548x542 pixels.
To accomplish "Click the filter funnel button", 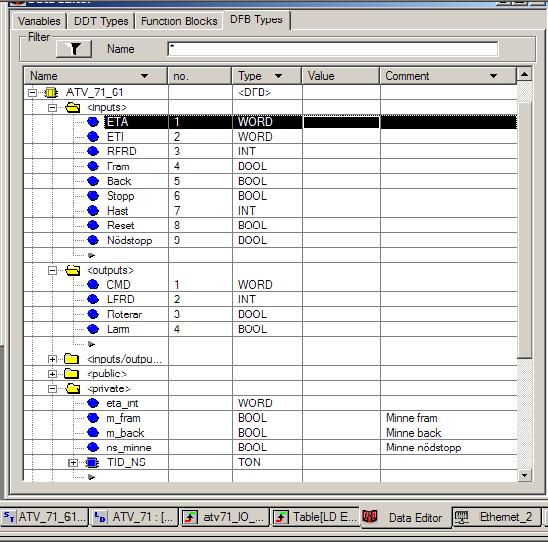I will coord(74,49).
